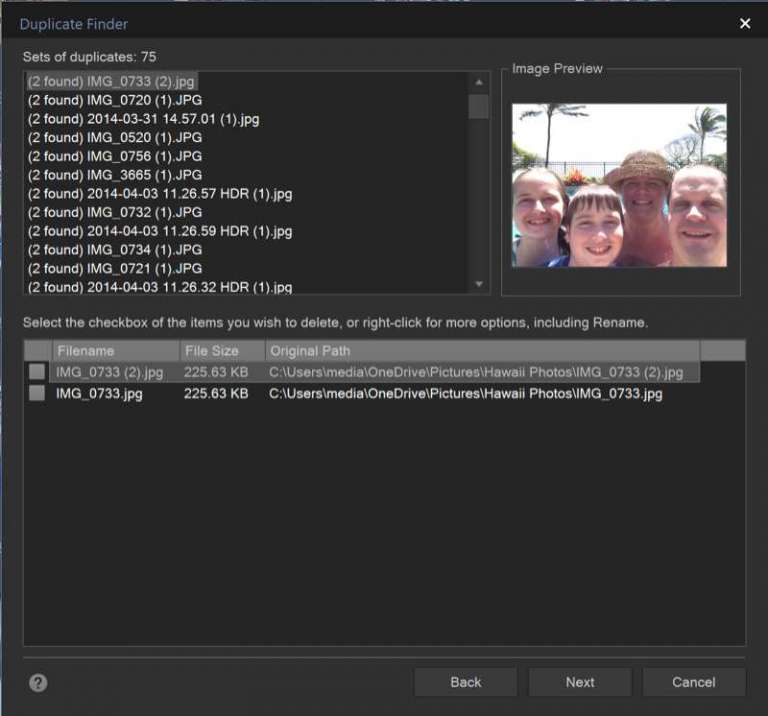Click the duplicates list scroll up arrow
Image resolution: width=768 pixels, height=716 pixels.
point(479,82)
